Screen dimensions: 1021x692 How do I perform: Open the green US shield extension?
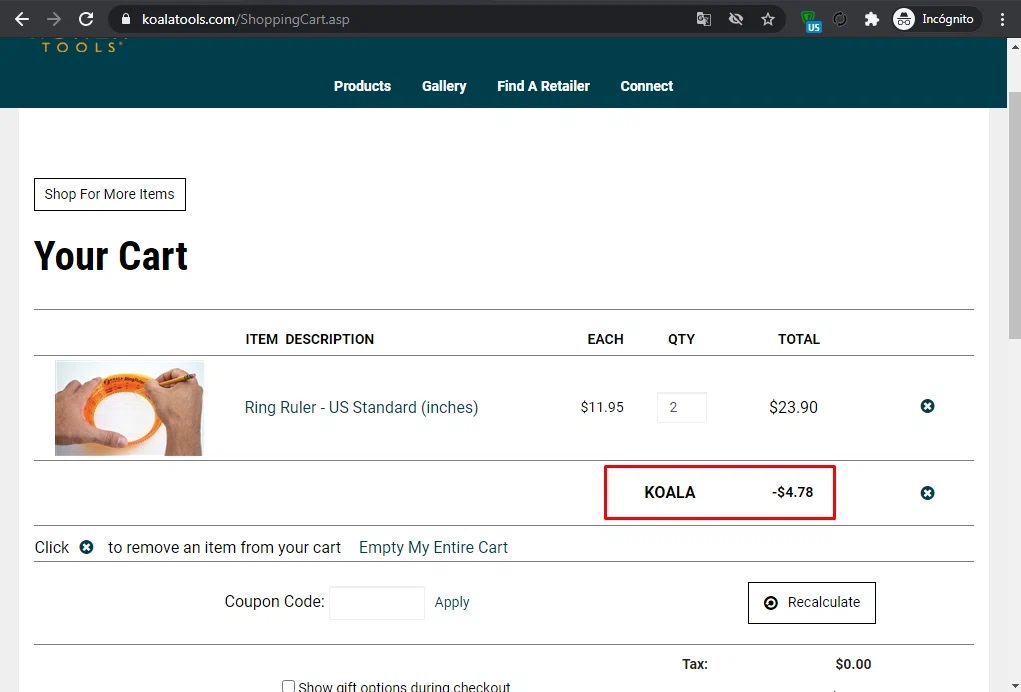[810, 21]
